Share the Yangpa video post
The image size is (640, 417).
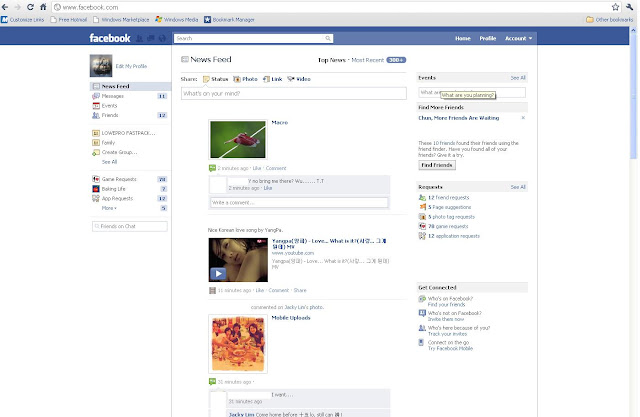click(x=300, y=291)
